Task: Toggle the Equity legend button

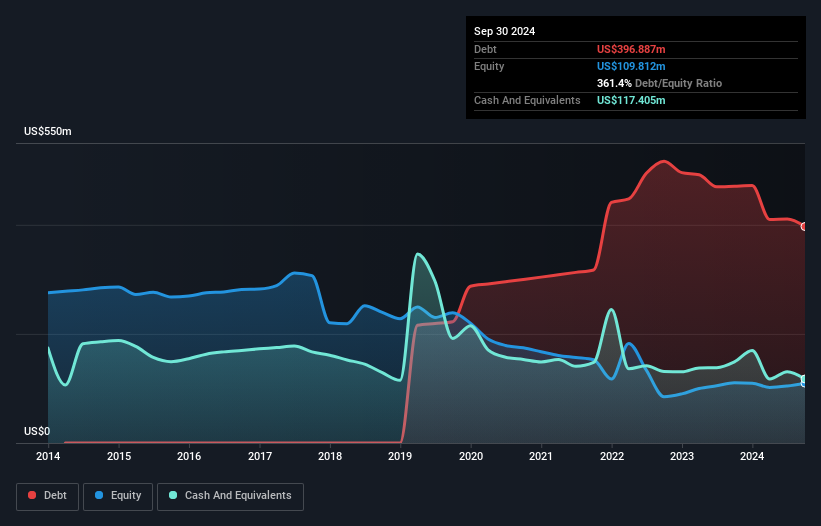Action: pos(118,496)
